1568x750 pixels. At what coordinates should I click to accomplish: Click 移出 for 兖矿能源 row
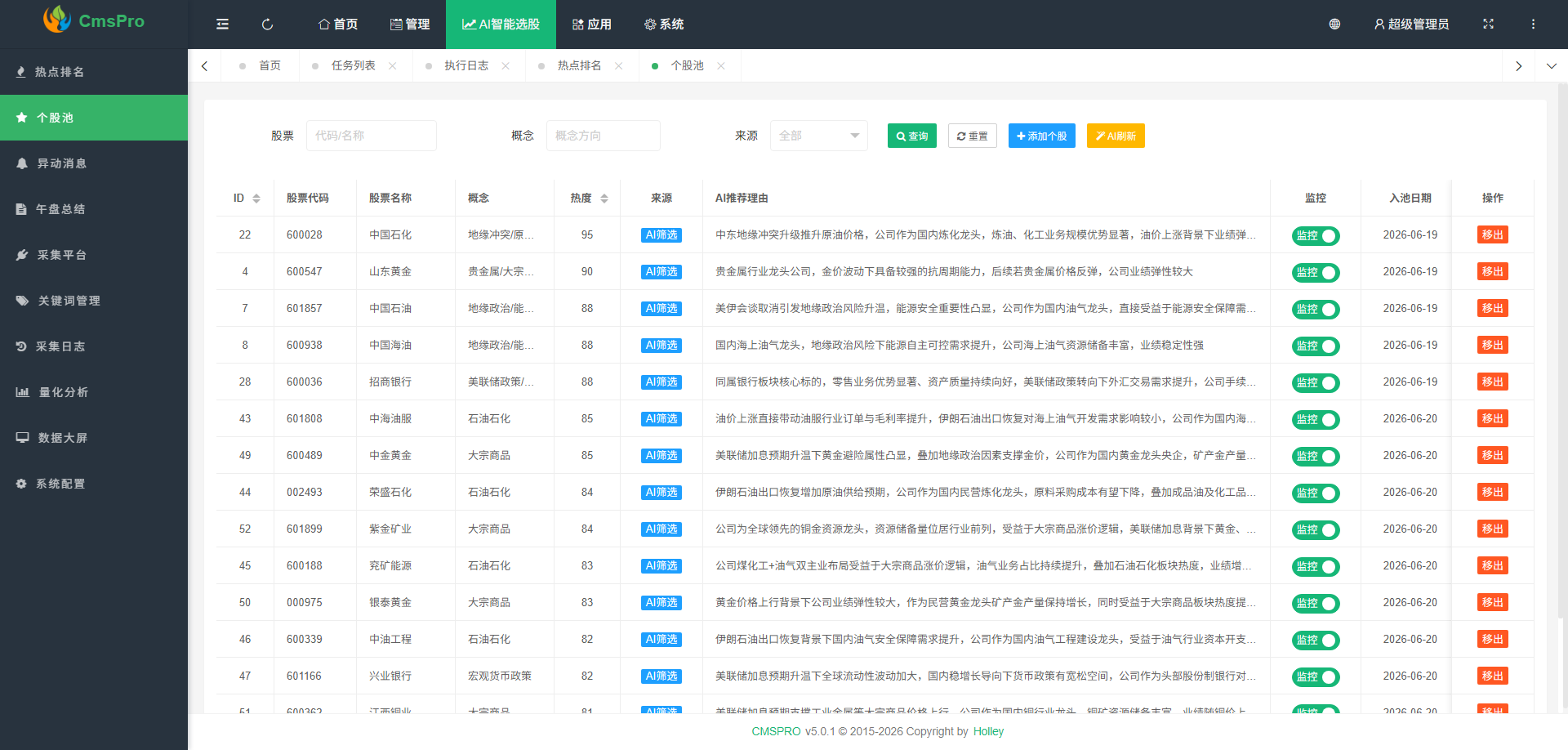(x=1493, y=565)
